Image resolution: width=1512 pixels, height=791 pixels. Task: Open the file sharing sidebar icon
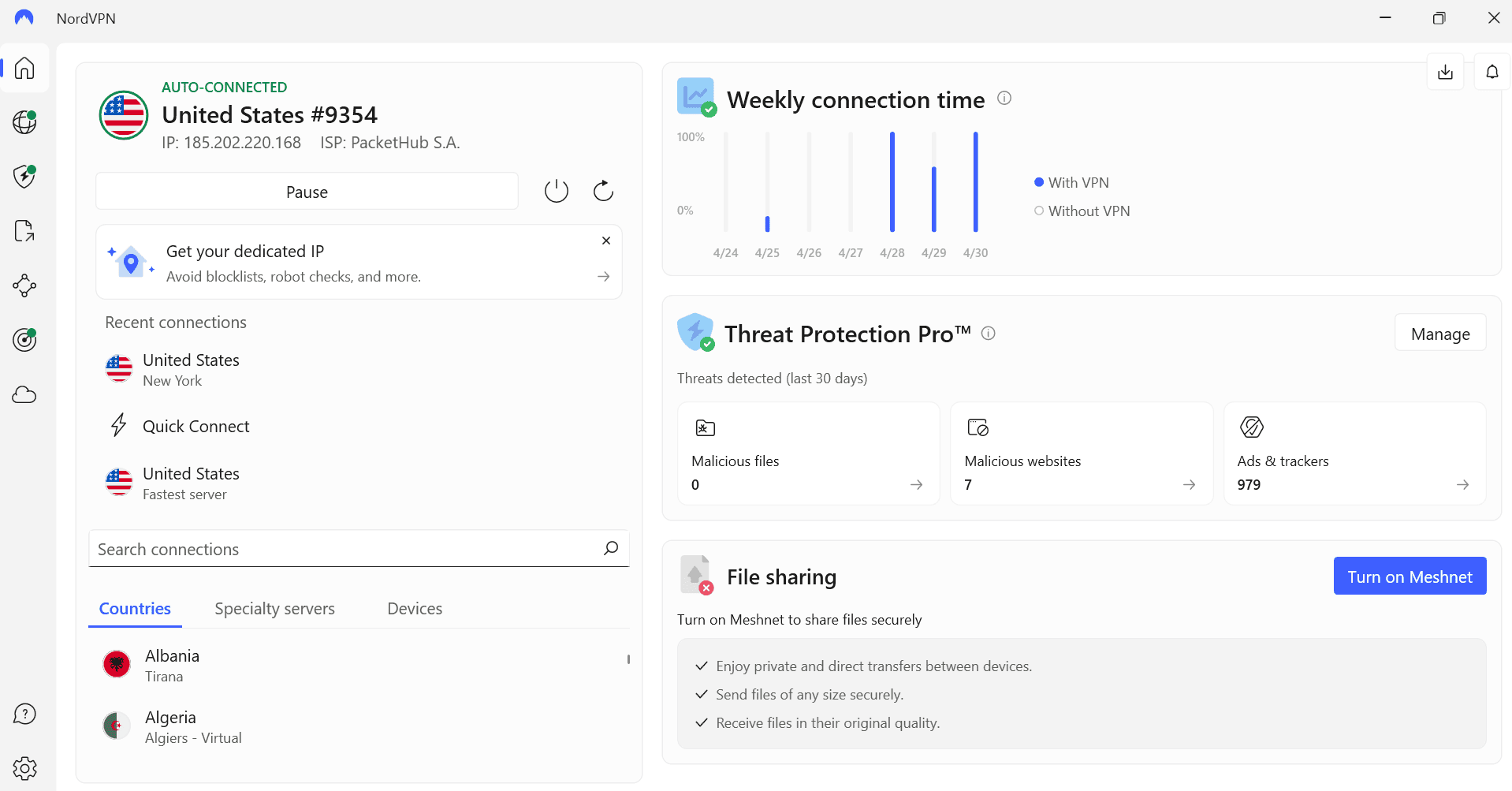pyautogui.click(x=24, y=231)
